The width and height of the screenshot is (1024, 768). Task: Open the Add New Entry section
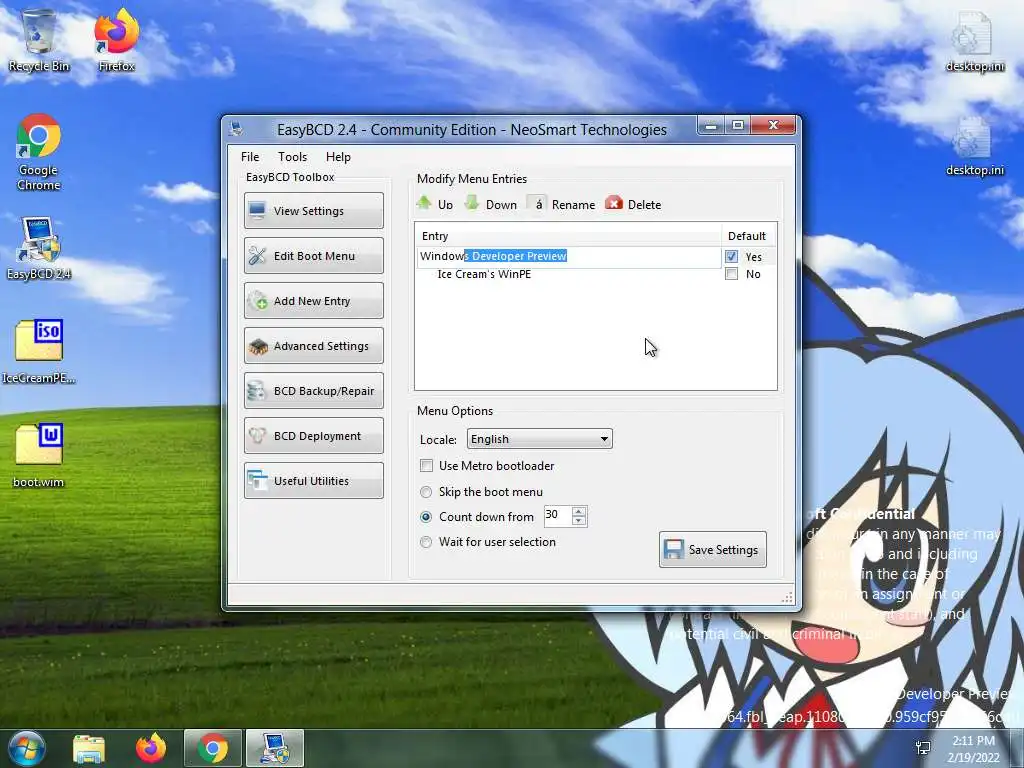click(313, 300)
